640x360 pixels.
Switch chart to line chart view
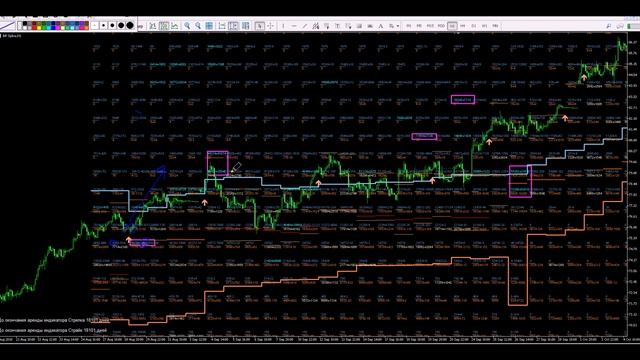pos(174,26)
